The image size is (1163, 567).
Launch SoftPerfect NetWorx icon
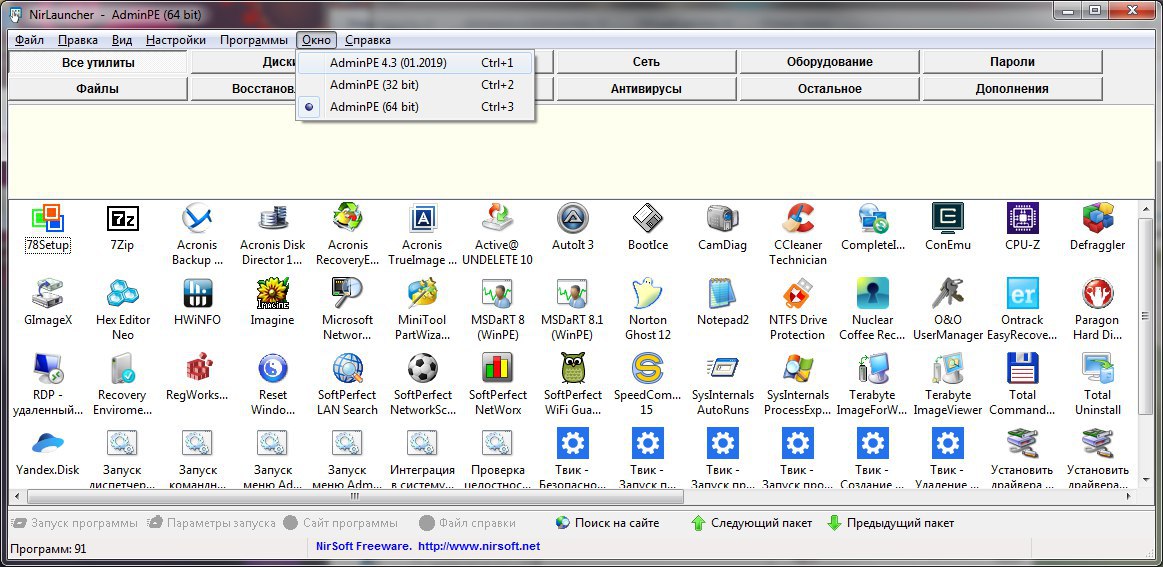[498, 369]
